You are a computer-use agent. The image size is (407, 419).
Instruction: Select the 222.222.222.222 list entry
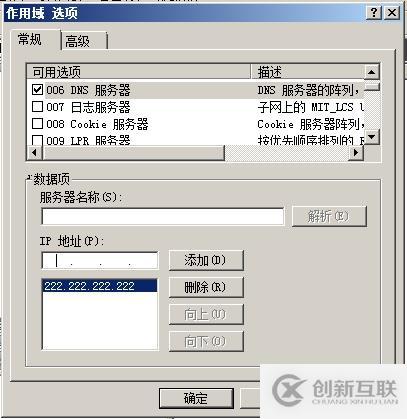100,286
